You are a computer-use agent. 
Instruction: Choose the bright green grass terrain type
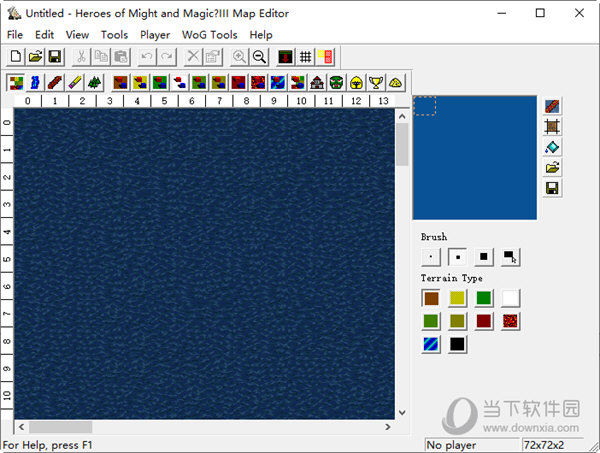484,298
